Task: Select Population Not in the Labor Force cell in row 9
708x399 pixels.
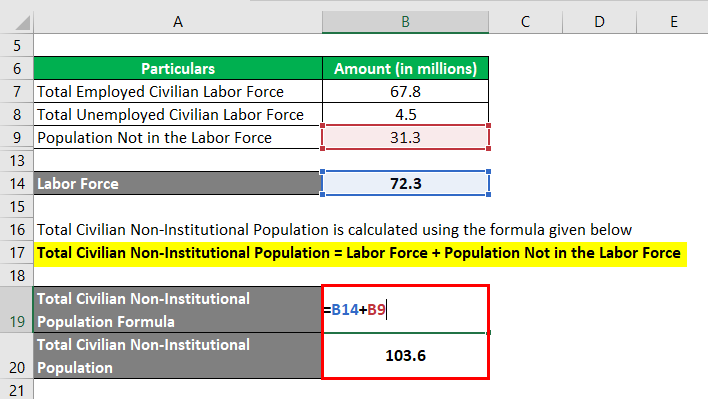Action: pyautogui.click(x=178, y=137)
